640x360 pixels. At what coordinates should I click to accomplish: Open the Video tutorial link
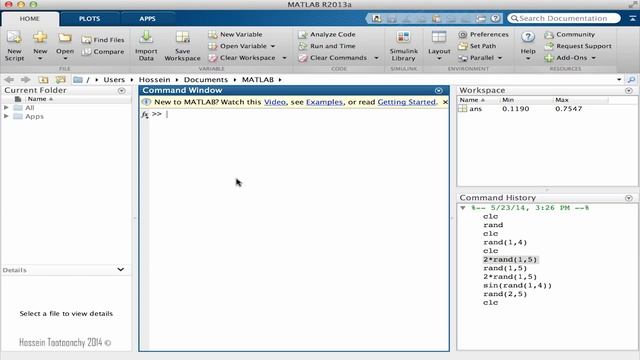[x=275, y=102]
